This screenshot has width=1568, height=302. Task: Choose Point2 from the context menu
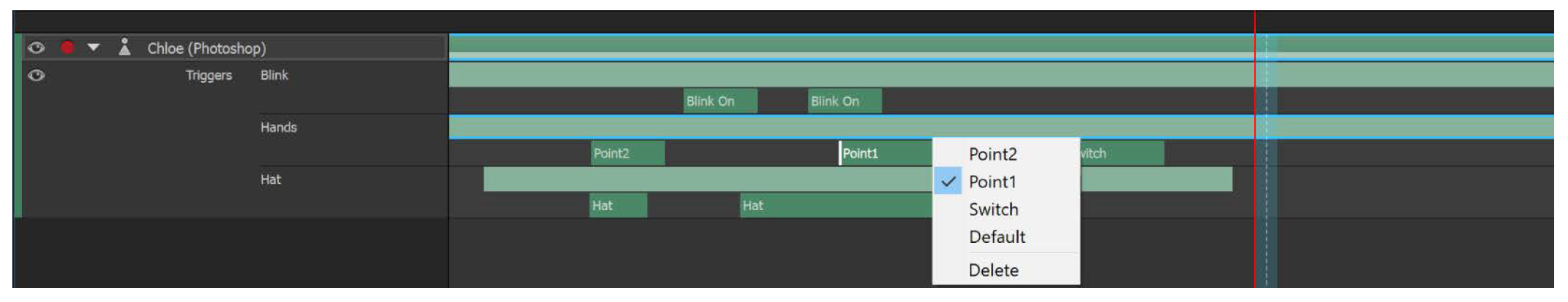992,154
